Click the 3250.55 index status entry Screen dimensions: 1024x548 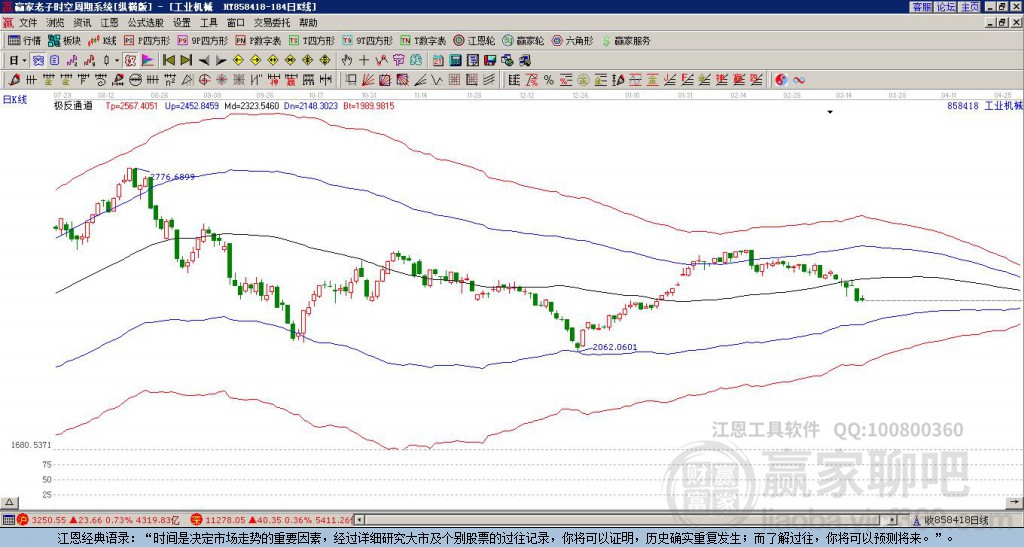pos(98,520)
